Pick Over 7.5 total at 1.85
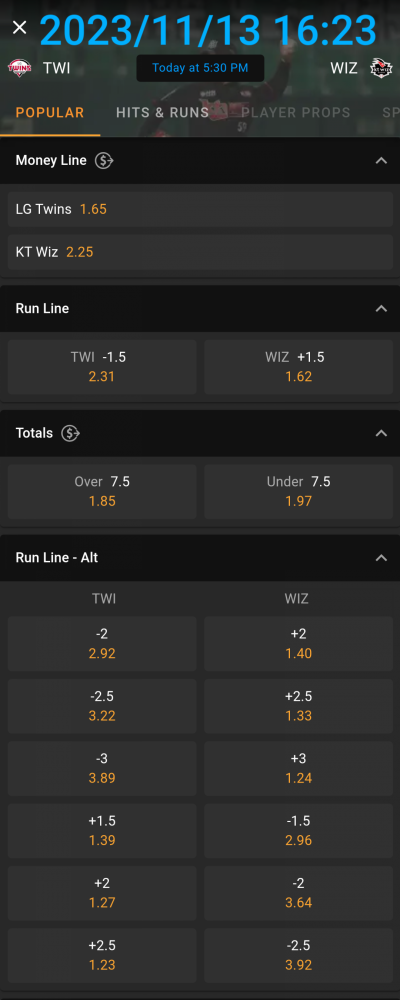 pos(102,491)
